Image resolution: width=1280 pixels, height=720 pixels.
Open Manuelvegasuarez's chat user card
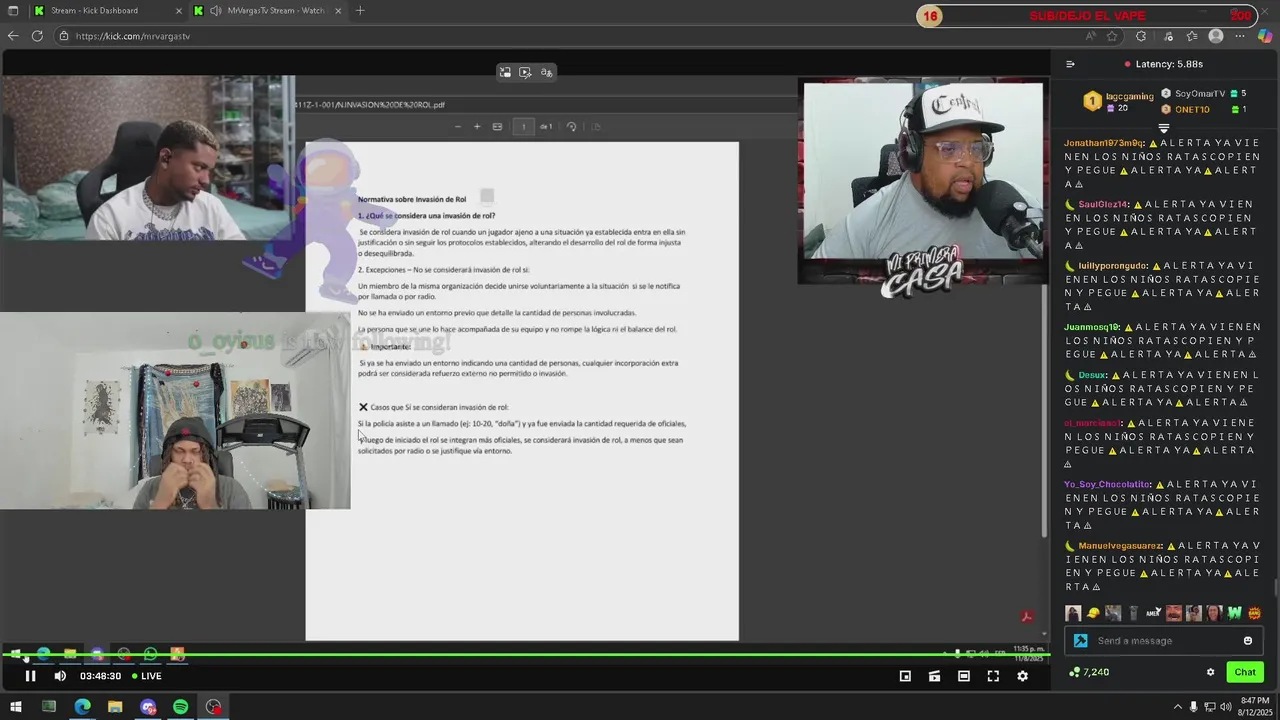click(1120, 546)
